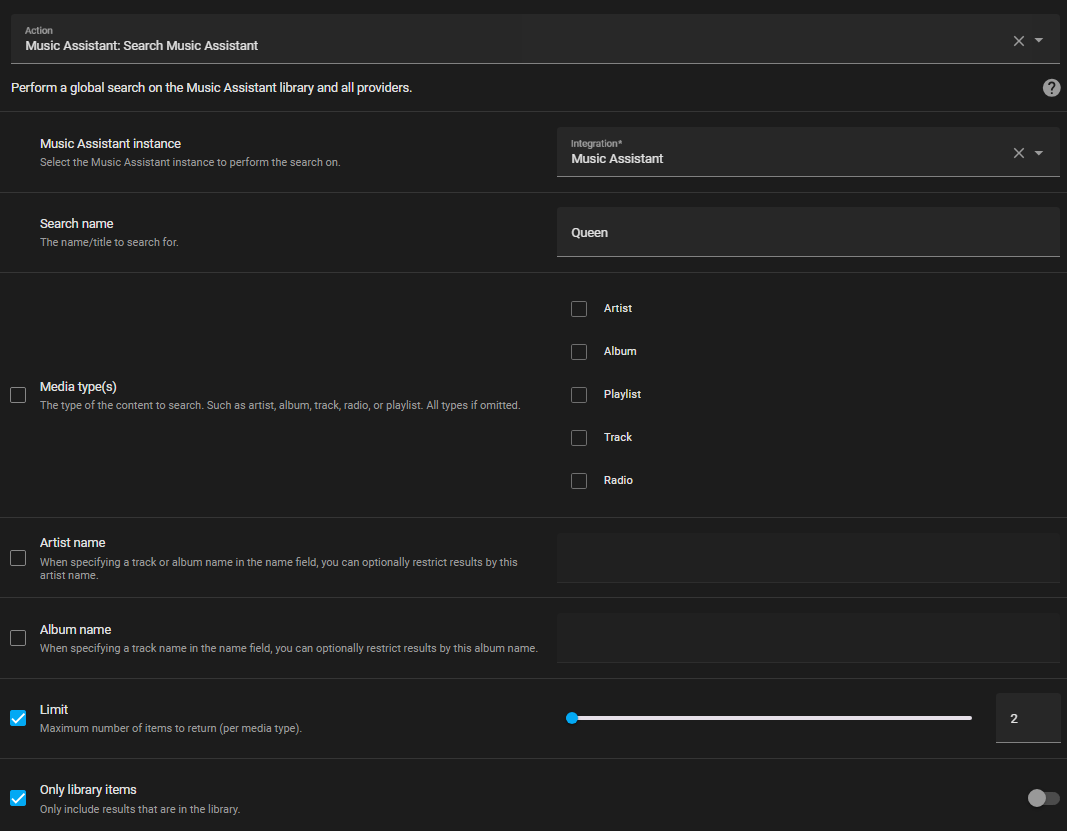This screenshot has width=1067, height=831.
Task: Open the help icon for this action
Action: click(1051, 88)
